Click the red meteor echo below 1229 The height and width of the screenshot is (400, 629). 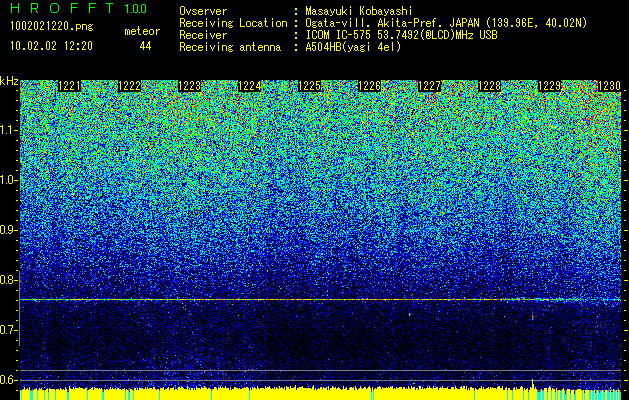click(x=533, y=317)
